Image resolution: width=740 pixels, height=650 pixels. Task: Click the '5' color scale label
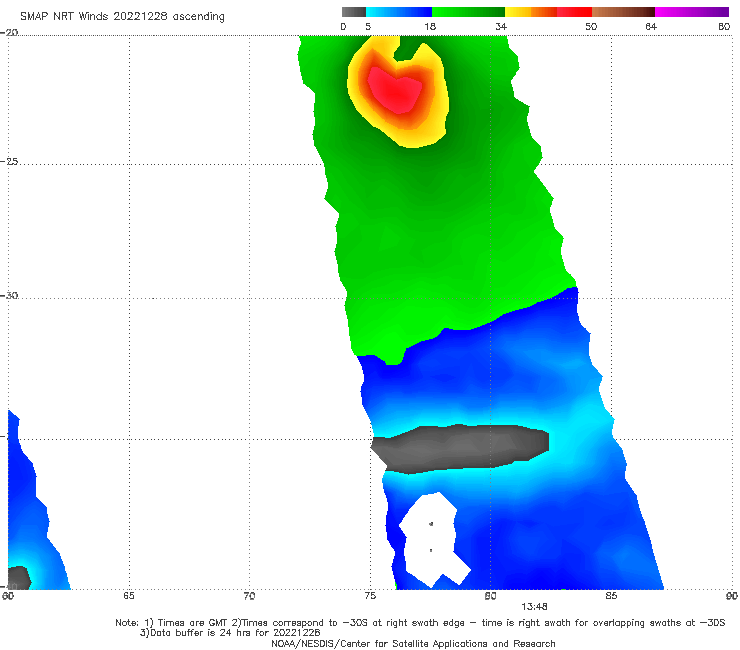click(x=368, y=26)
